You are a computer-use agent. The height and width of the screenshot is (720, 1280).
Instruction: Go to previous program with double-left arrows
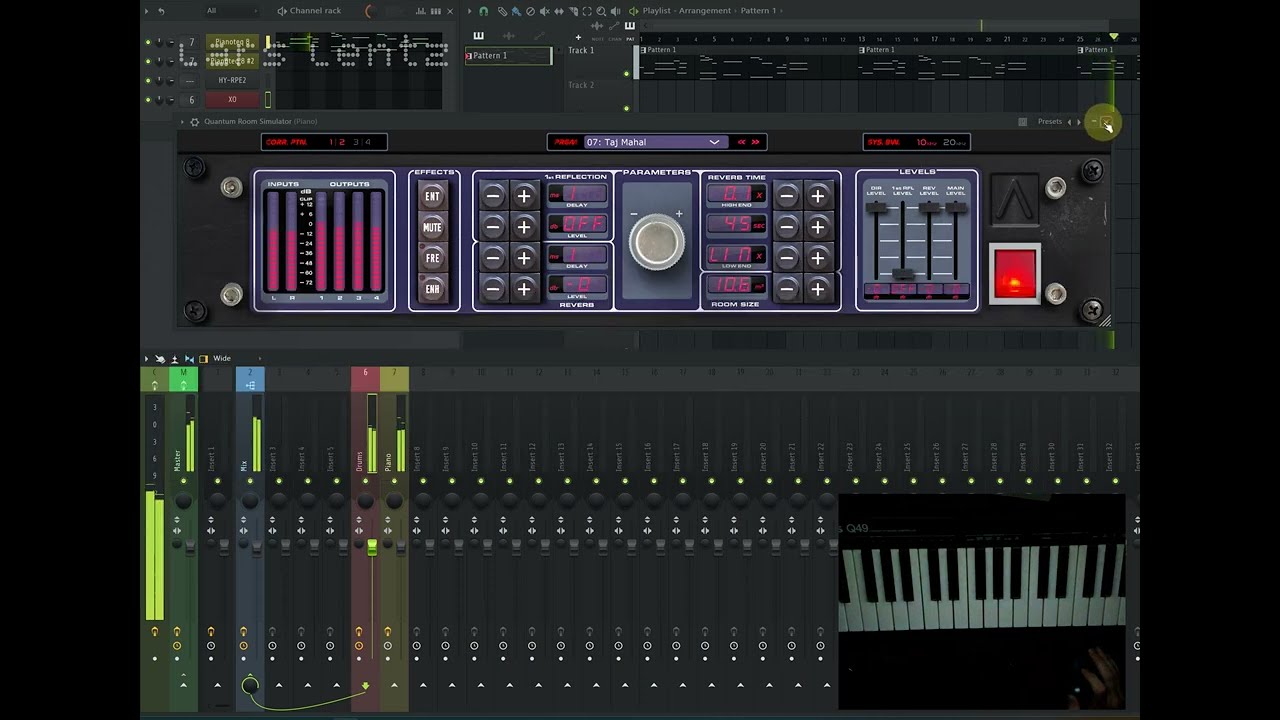click(x=742, y=142)
